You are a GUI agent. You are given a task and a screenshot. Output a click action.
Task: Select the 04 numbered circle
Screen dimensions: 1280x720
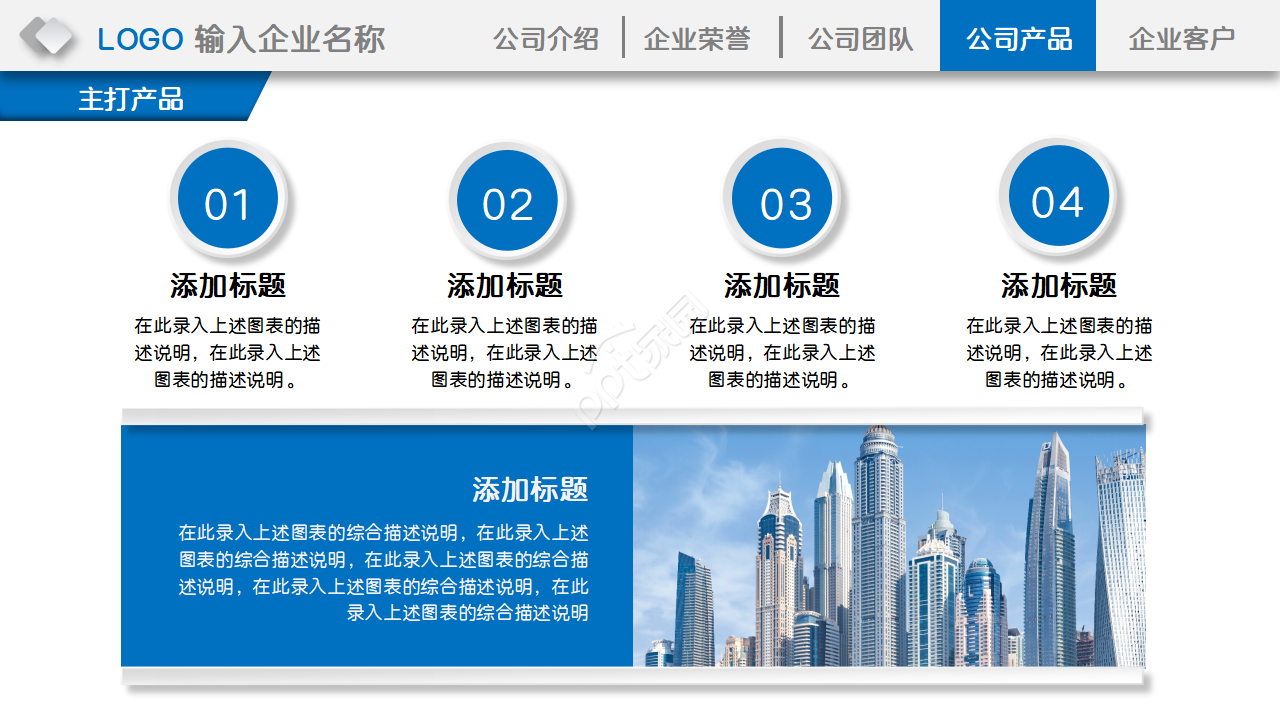point(1058,197)
